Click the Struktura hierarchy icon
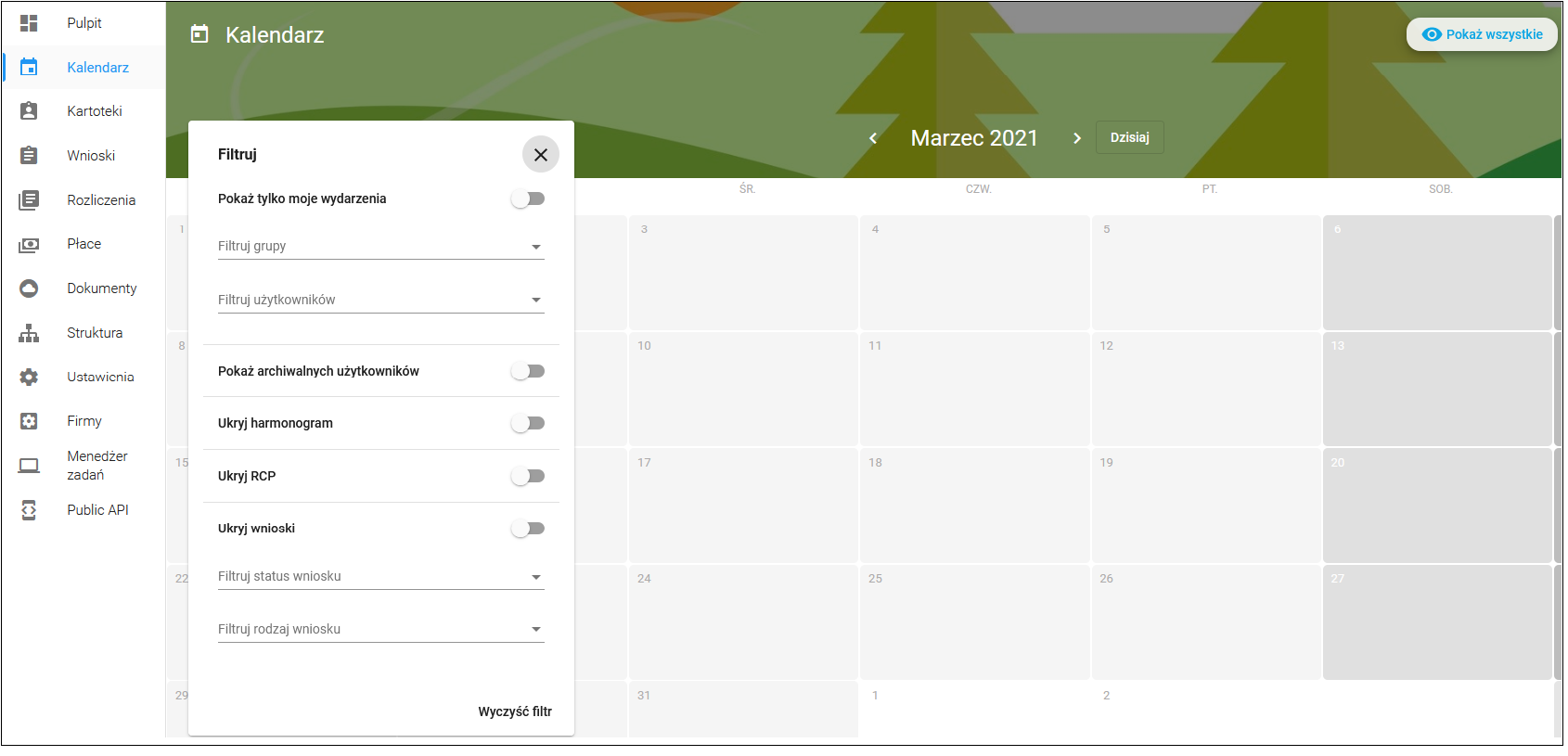This screenshot has height=756, width=1568. pyautogui.click(x=29, y=333)
